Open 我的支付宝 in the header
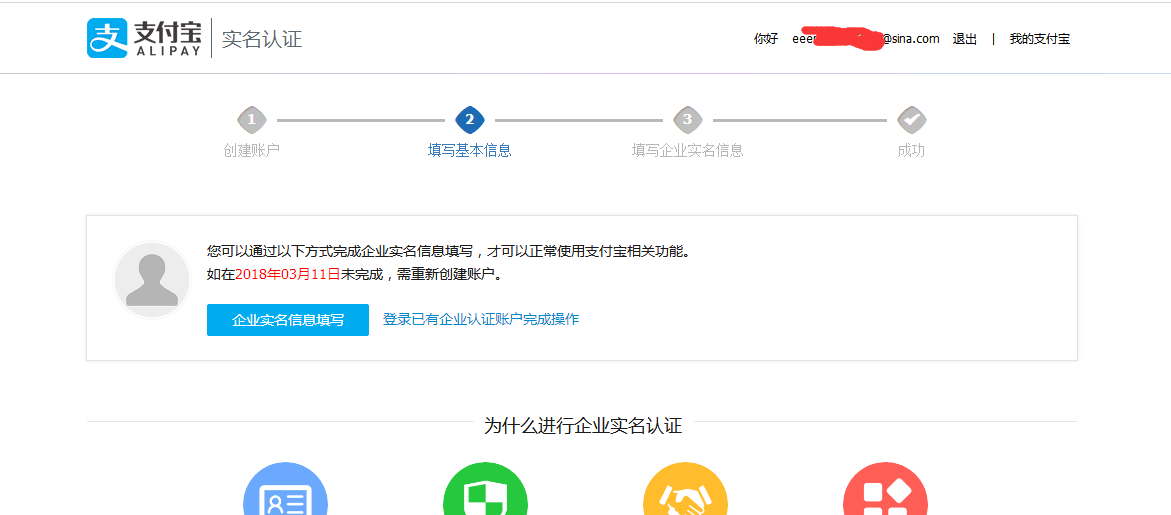The height and width of the screenshot is (515, 1171). pyautogui.click(x=1039, y=39)
